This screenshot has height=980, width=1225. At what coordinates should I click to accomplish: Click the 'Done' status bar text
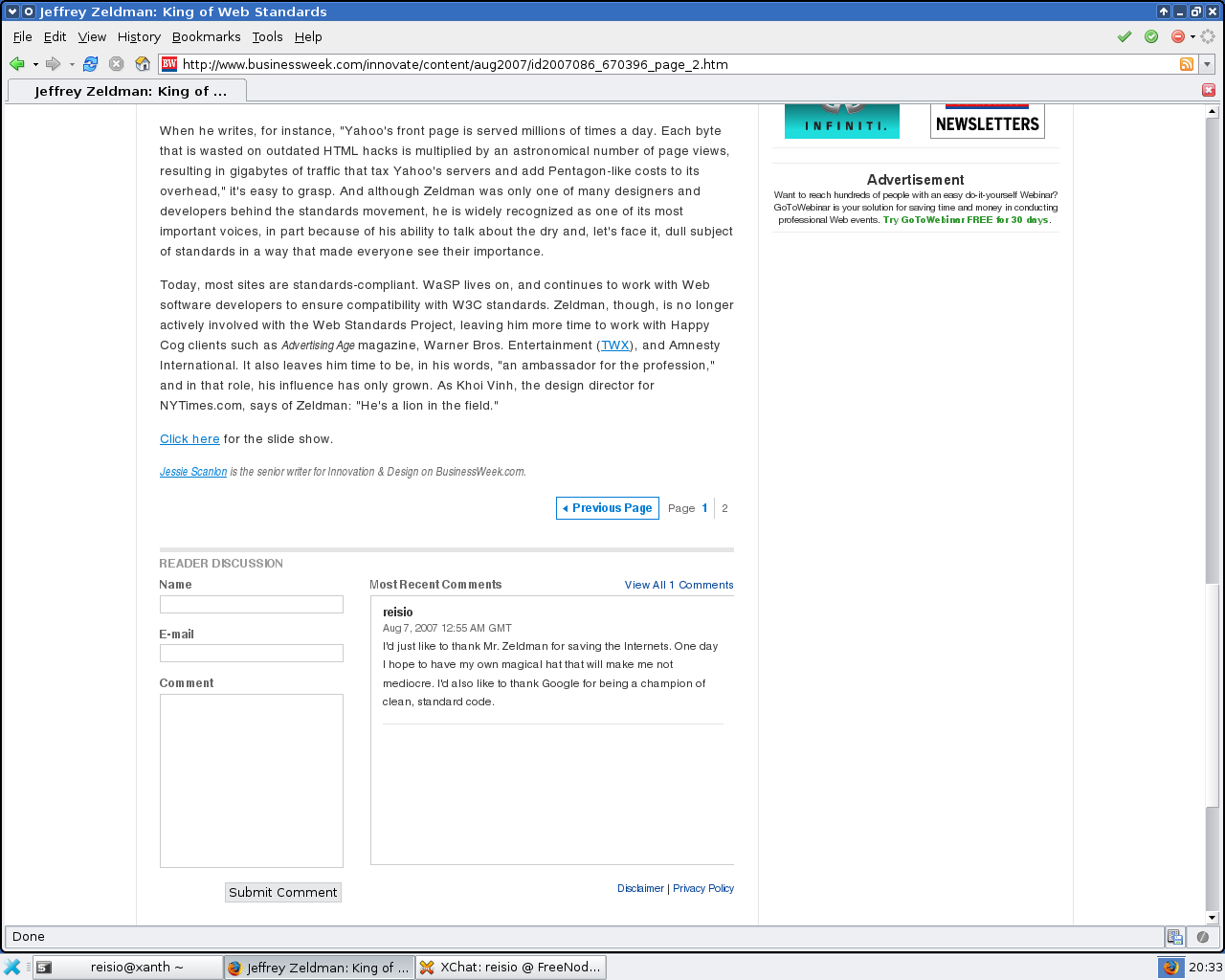click(x=29, y=937)
